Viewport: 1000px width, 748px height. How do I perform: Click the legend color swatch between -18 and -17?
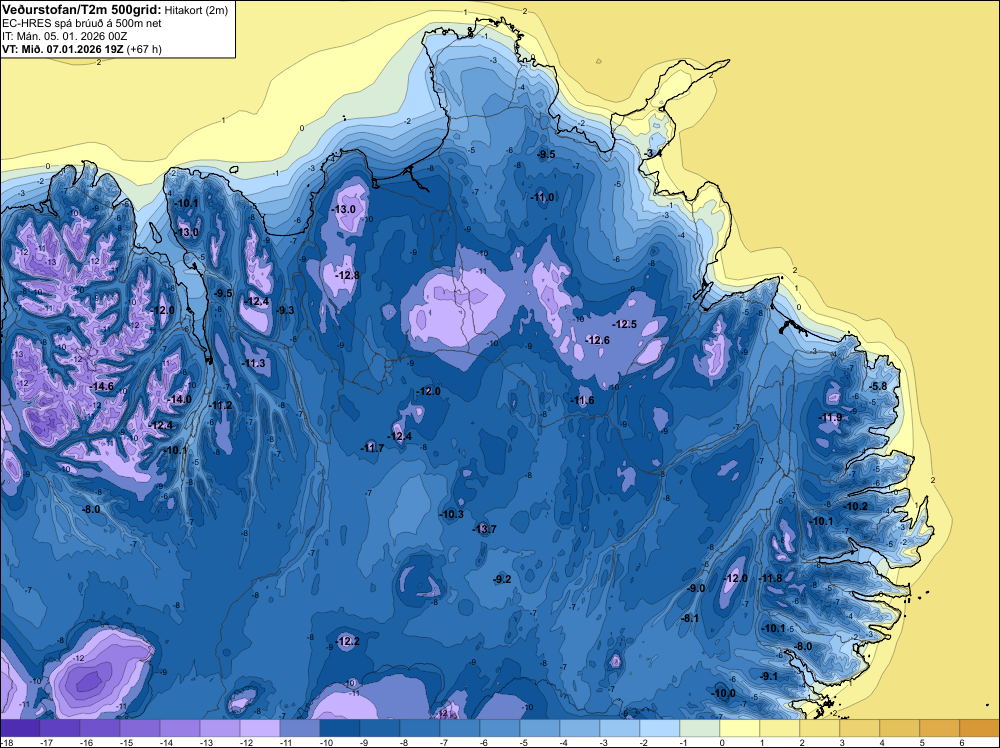(x=20, y=728)
